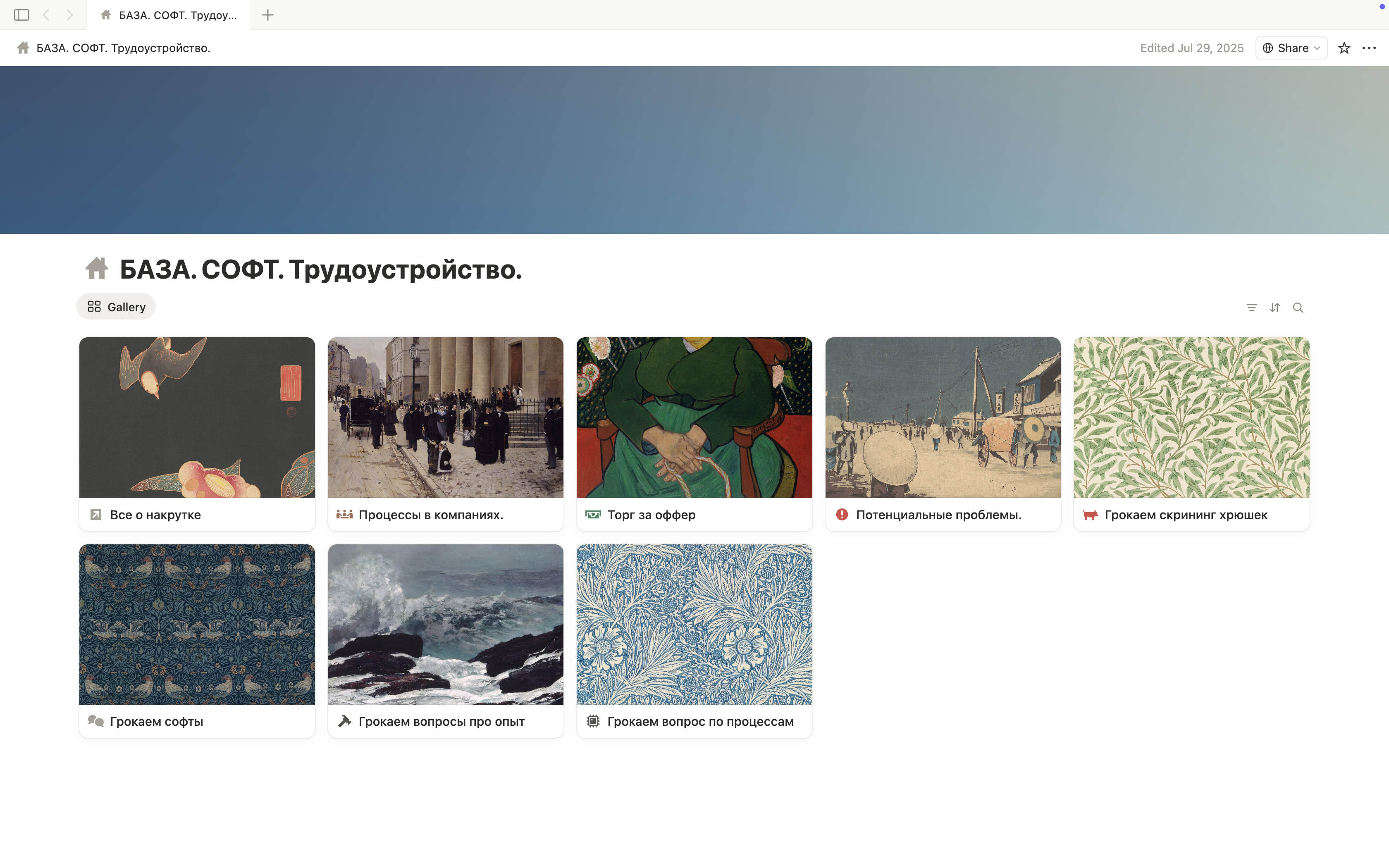Open a new tab with the plus button
The height and width of the screenshot is (868, 1389).
pyautogui.click(x=267, y=15)
